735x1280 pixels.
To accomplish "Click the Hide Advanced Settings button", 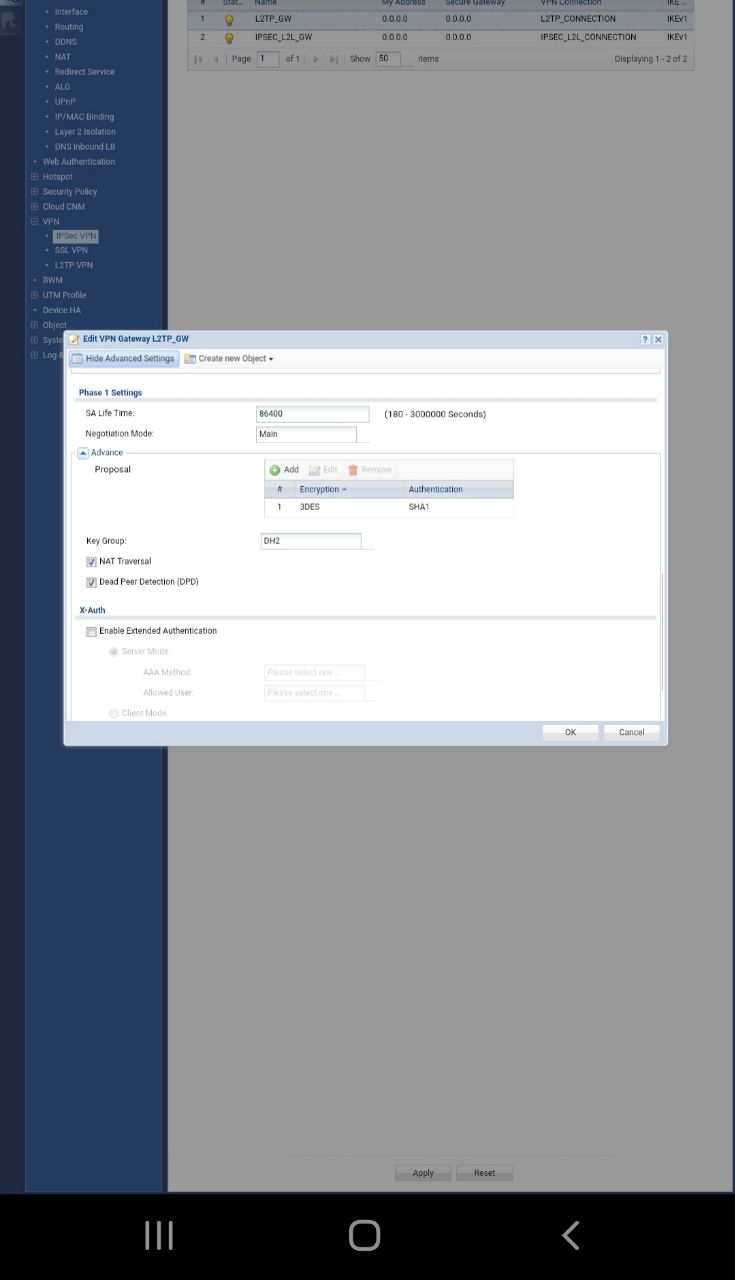I will click(x=124, y=359).
